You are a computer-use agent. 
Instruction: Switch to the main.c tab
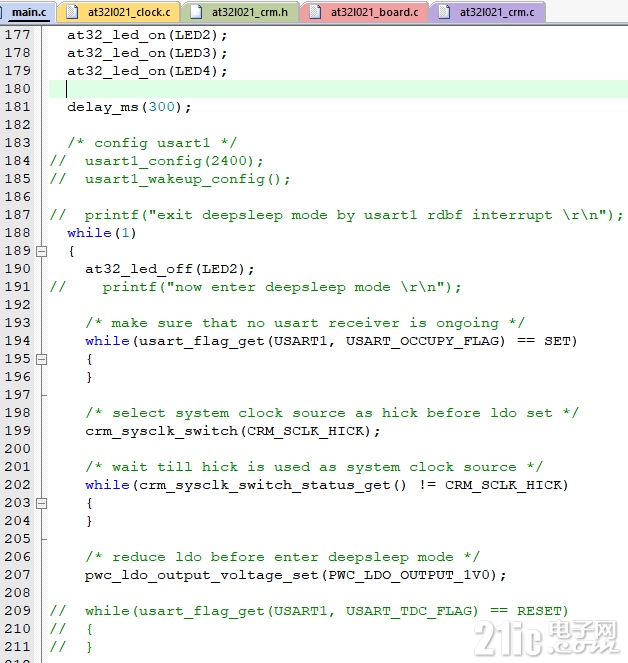point(27,12)
